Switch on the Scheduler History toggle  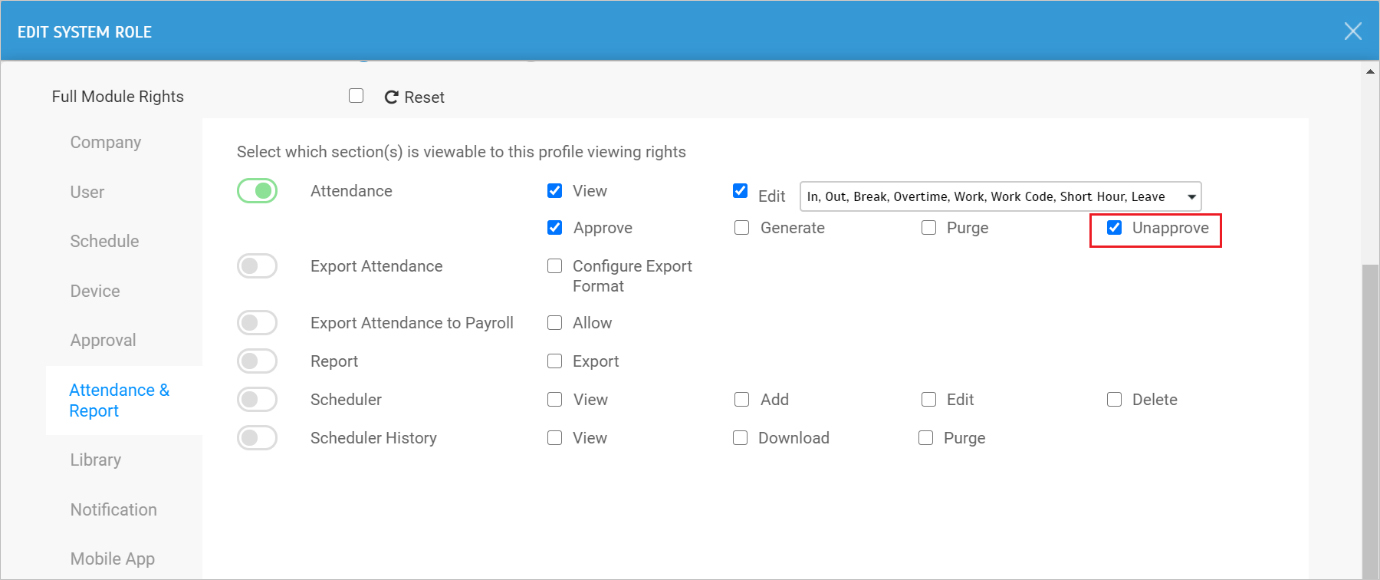pyautogui.click(x=257, y=438)
